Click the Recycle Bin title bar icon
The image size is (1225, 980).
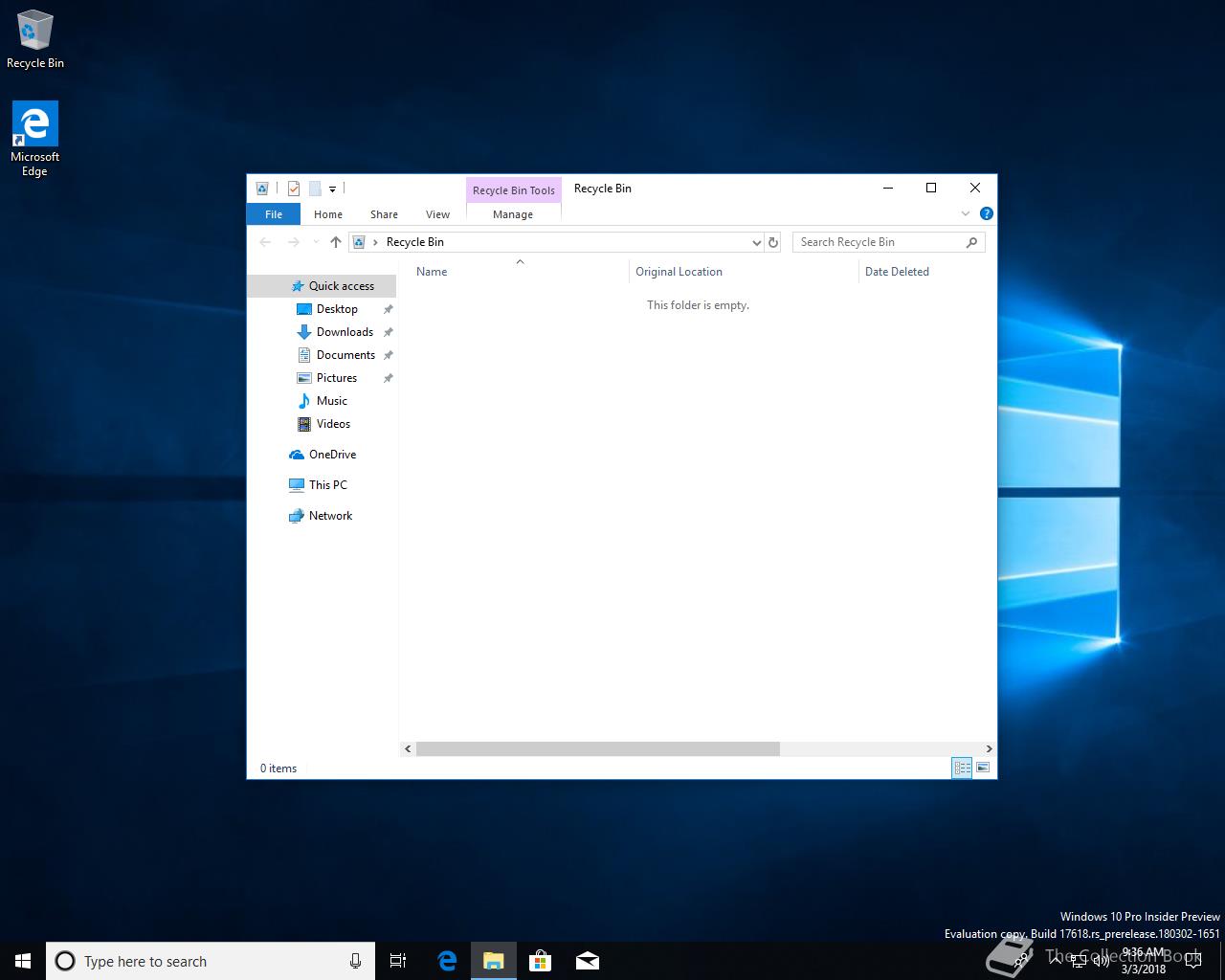click(262, 189)
